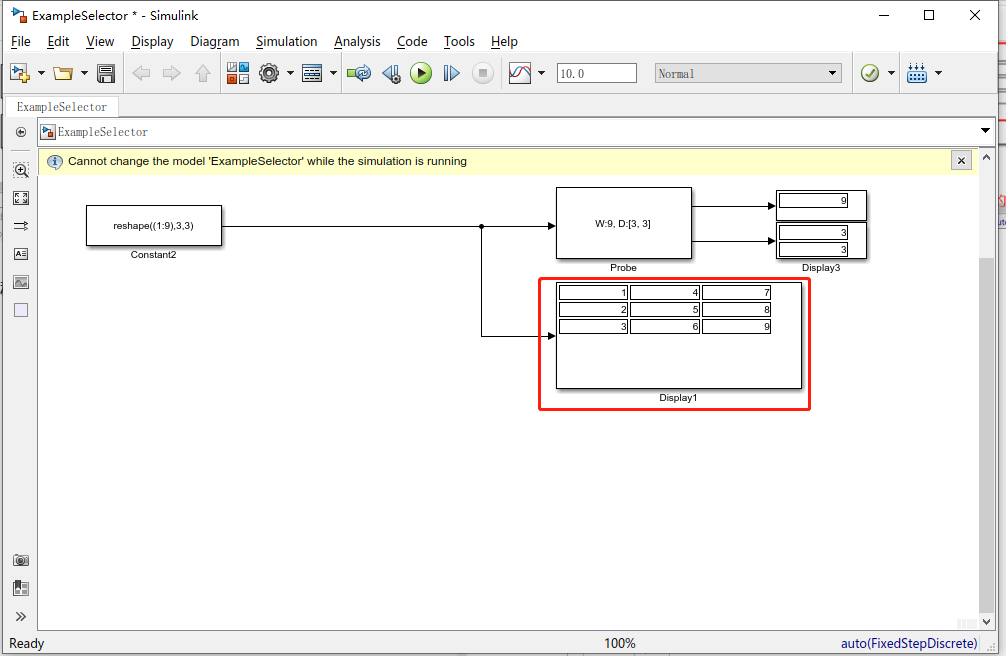Dismiss the yellow notification banner
Screen dimensions: 1006x656
pyautogui.click(x=961, y=160)
